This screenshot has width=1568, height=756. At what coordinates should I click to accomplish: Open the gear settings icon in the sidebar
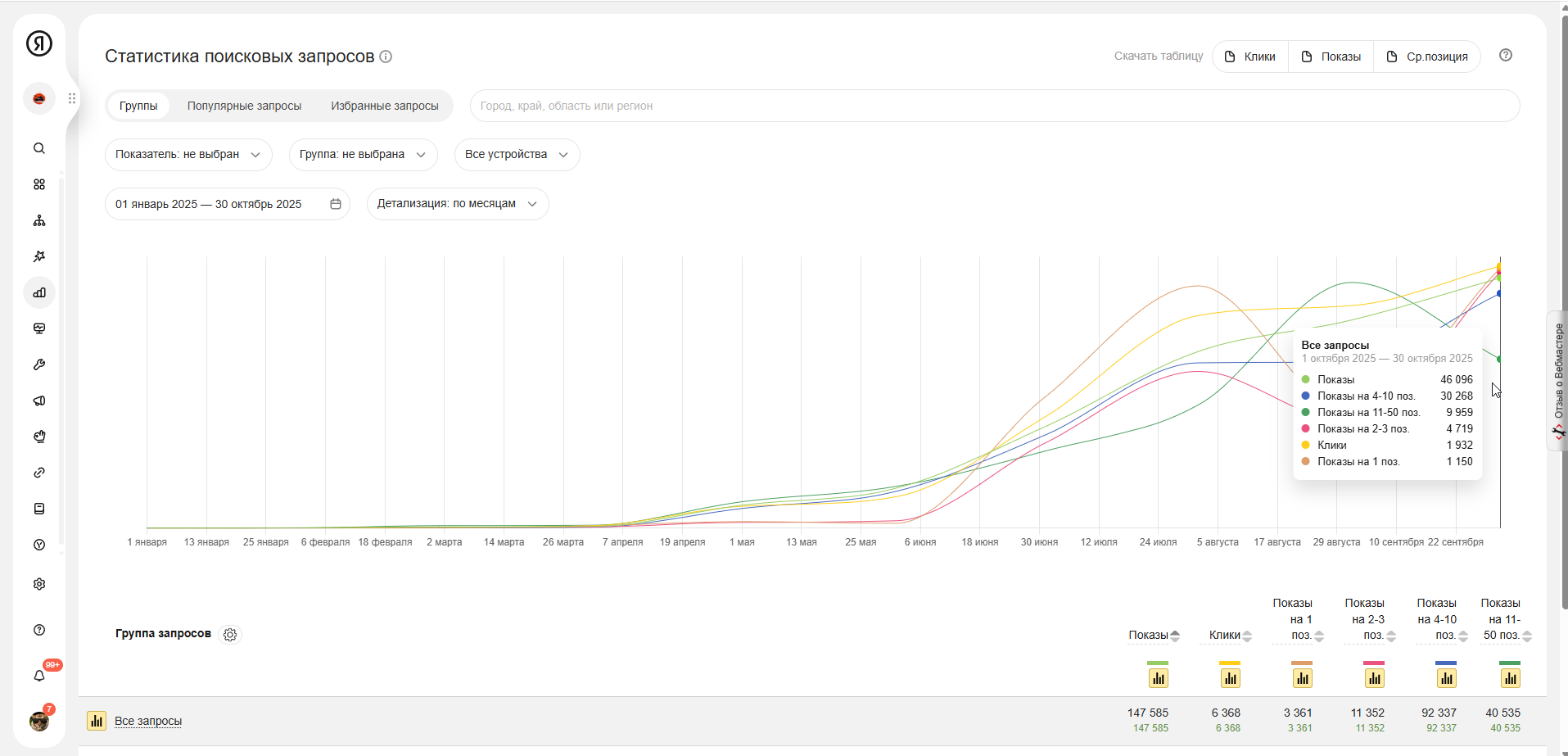[x=39, y=584]
